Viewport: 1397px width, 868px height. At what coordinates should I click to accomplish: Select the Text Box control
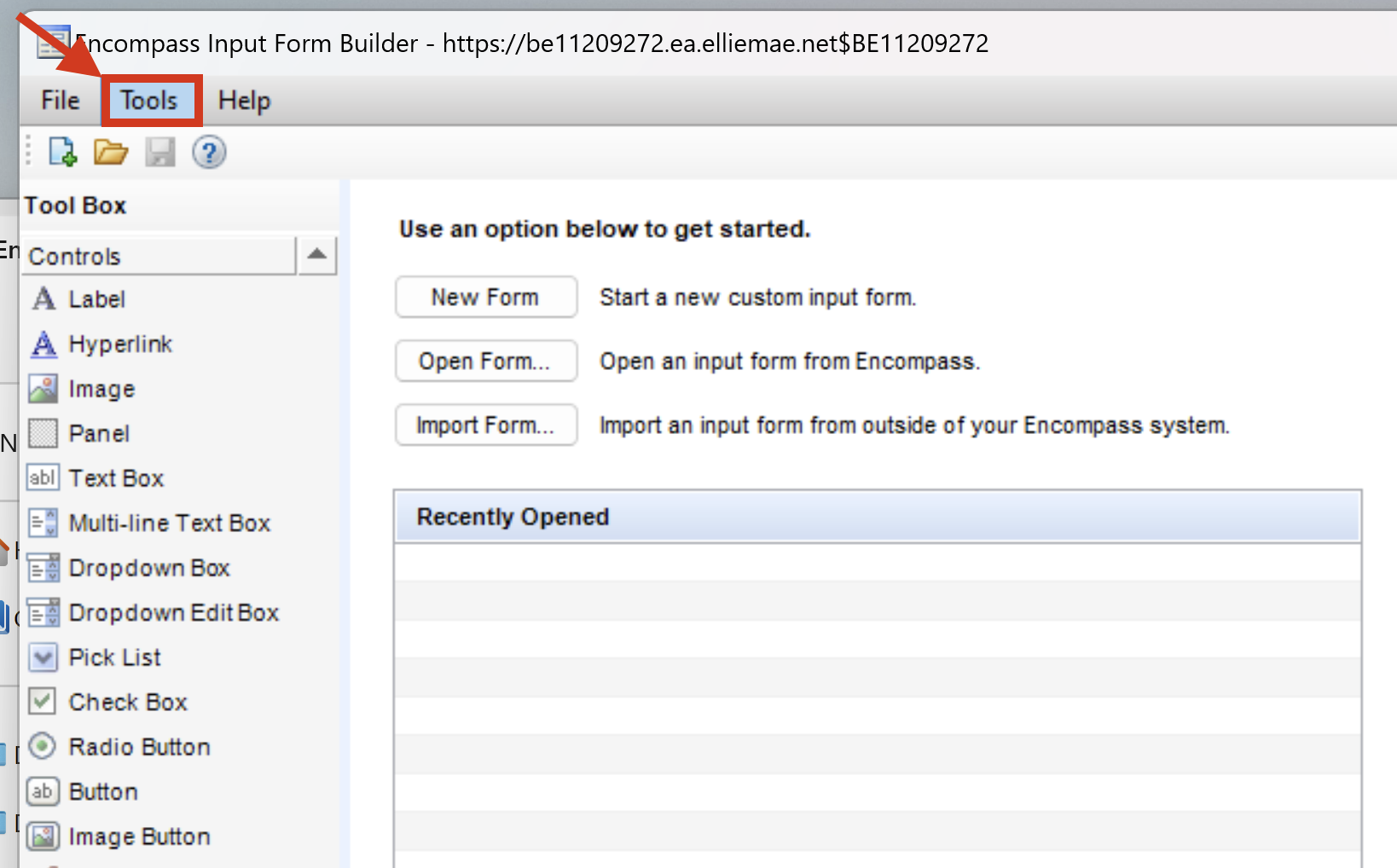(x=115, y=478)
